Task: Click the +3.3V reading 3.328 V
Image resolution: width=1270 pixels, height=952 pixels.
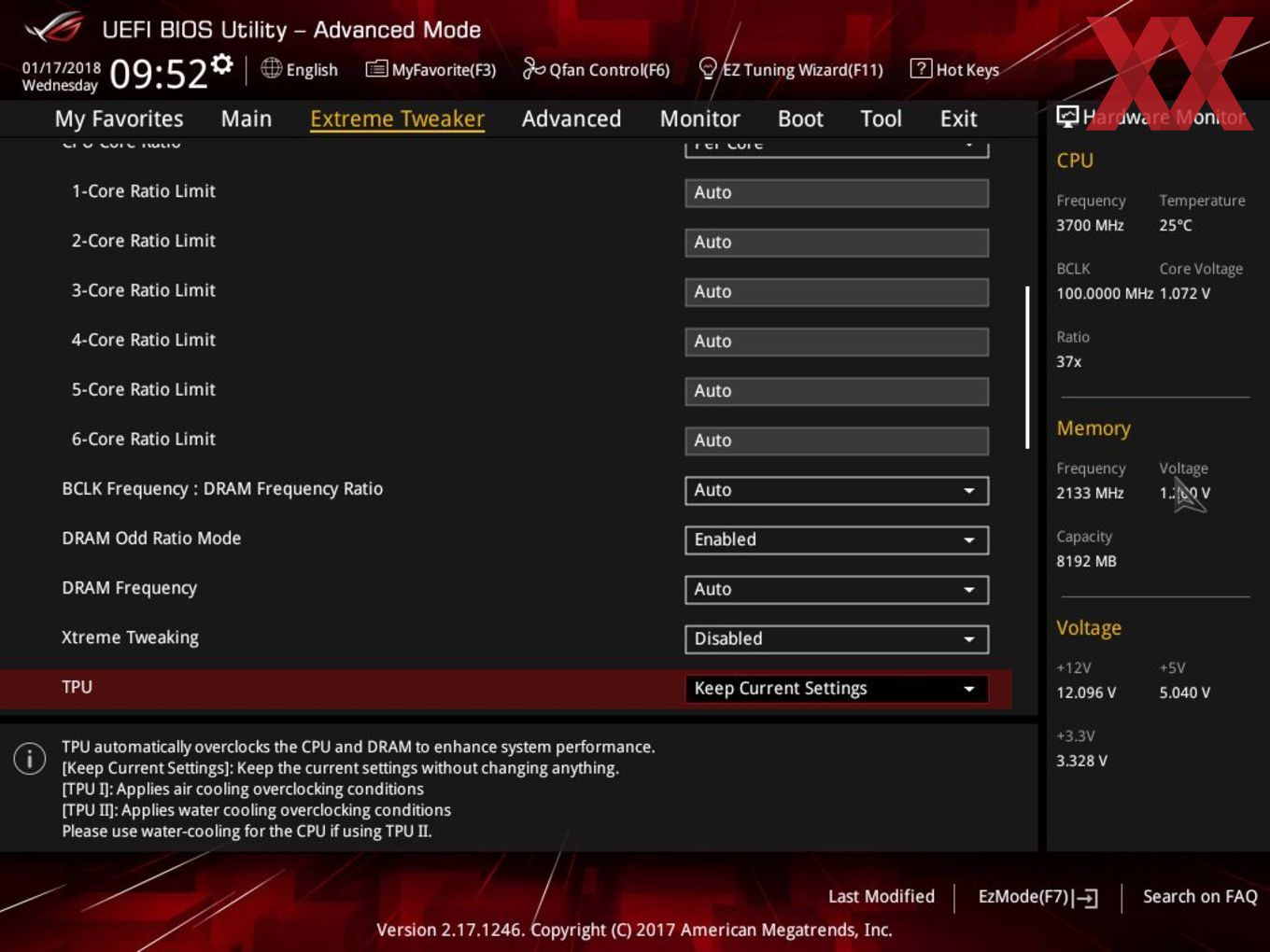Action: (x=1081, y=761)
